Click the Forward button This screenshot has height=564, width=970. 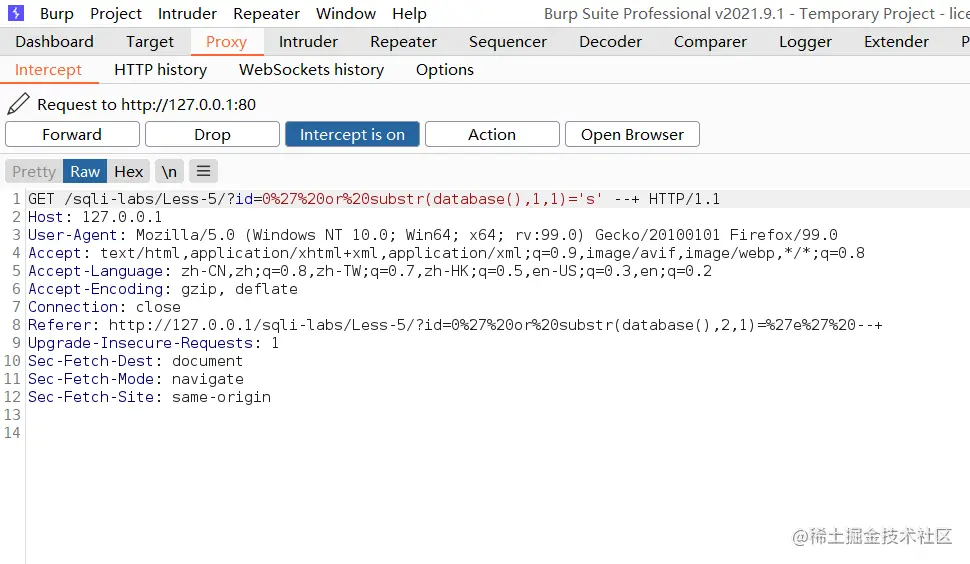72,134
